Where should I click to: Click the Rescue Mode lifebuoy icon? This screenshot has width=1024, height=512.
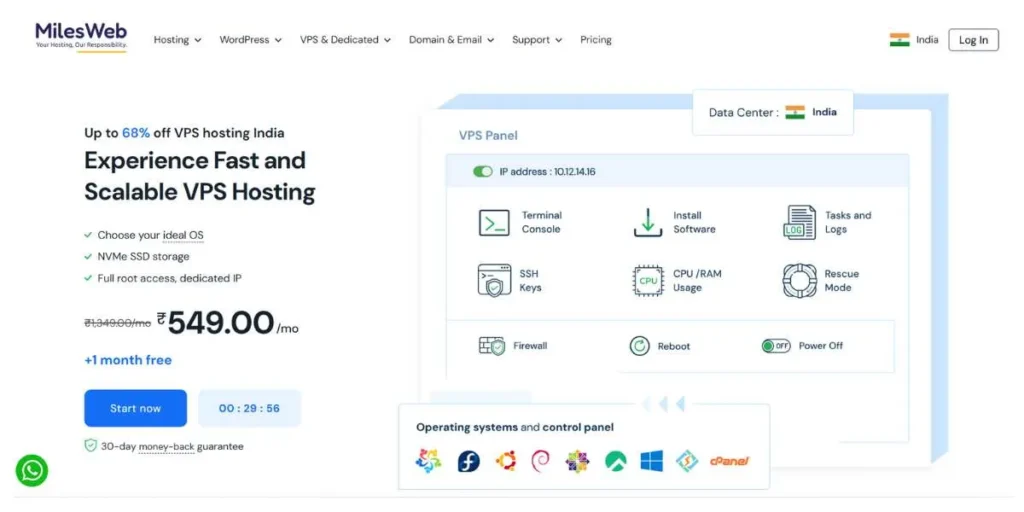[799, 280]
